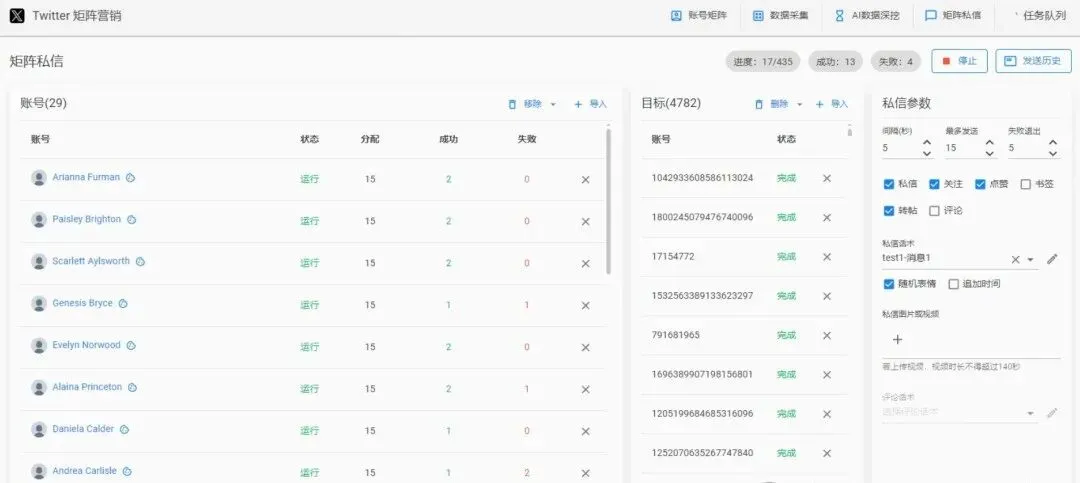Remove Scarlett Aylsworth account row
The width and height of the screenshot is (1080, 483).
click(x=585, y=263)
